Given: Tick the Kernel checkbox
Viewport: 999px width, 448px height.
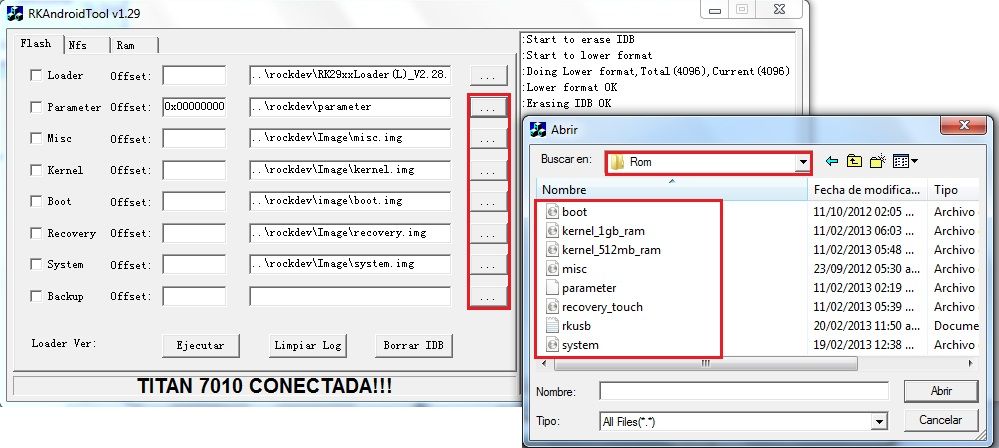Looking at the screenshot, I should coord(36,171).
